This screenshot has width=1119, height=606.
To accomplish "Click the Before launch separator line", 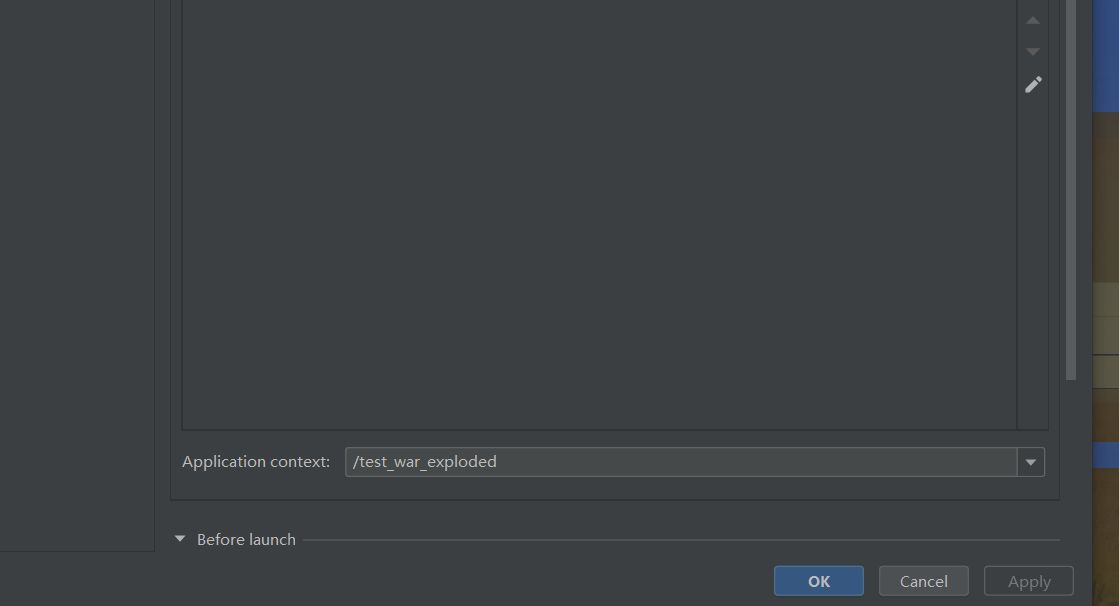I will pos(682,540).
